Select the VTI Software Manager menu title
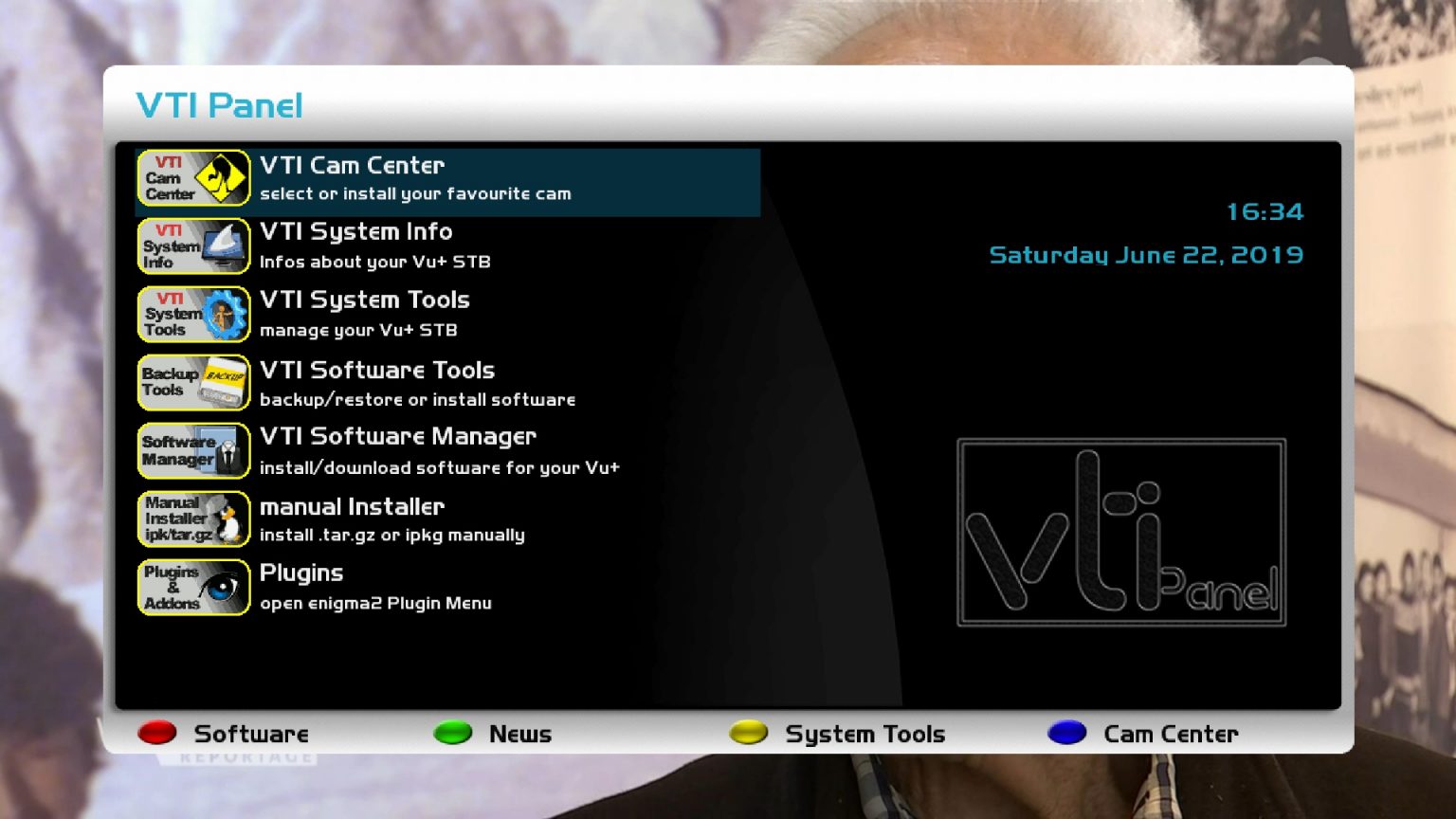The height and width of the screenshot is (819, 1456). point(398,437)
